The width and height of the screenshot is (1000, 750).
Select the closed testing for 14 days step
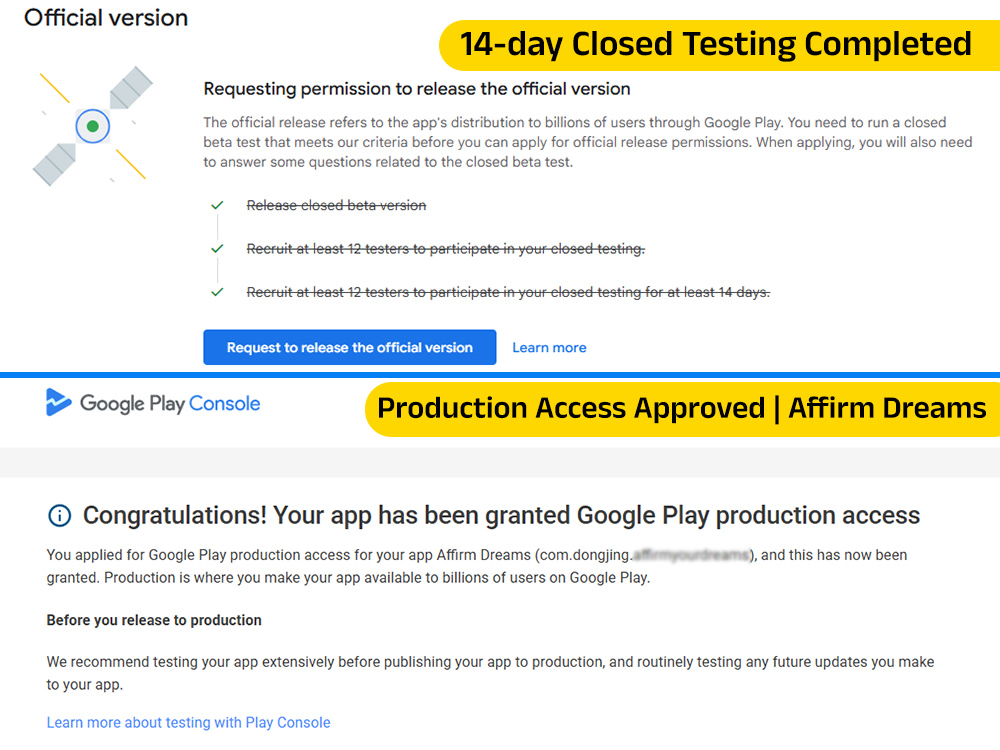coord(508,292)
